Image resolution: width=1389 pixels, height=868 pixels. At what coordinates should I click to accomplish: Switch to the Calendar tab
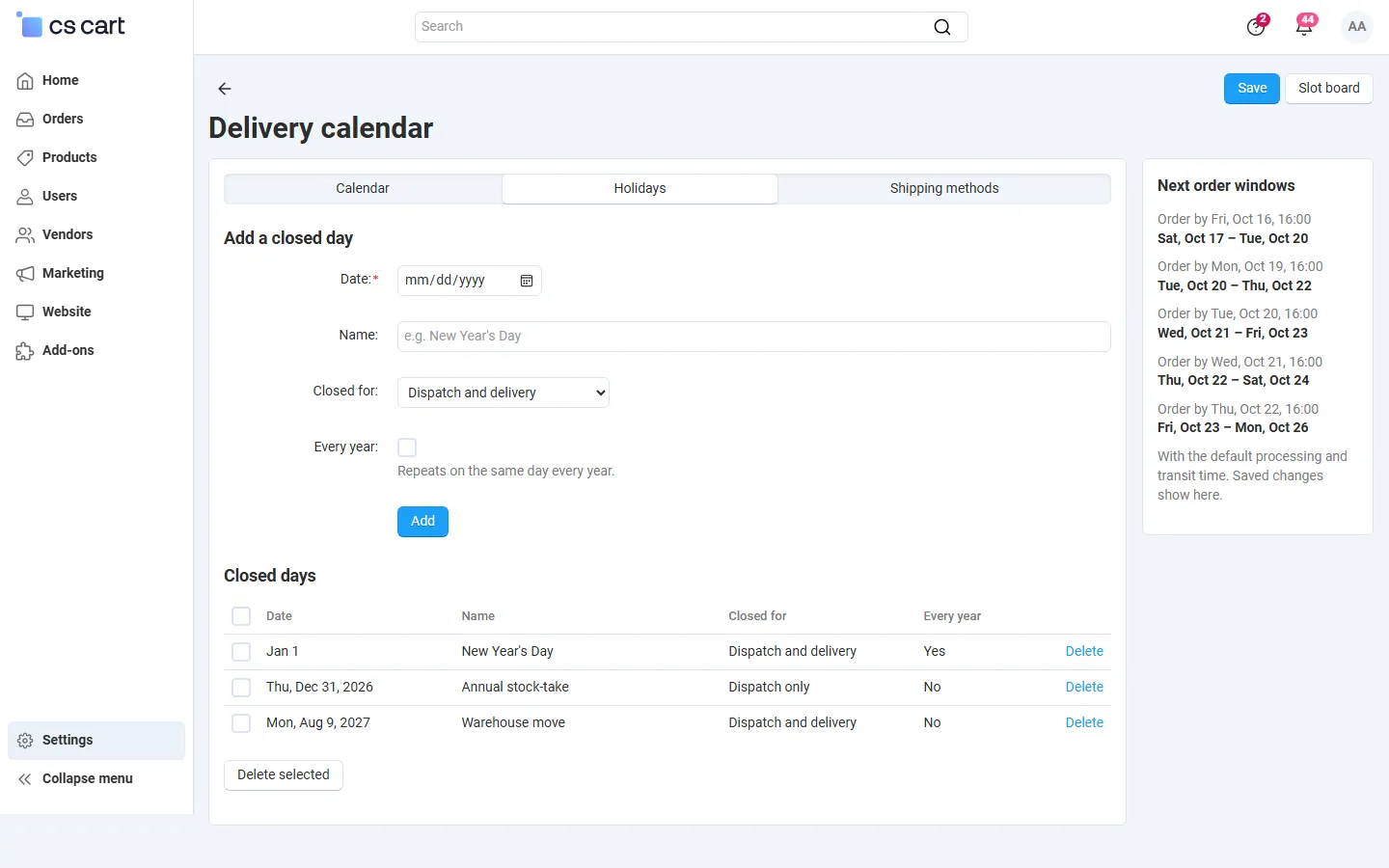click(x=363, y=189)
